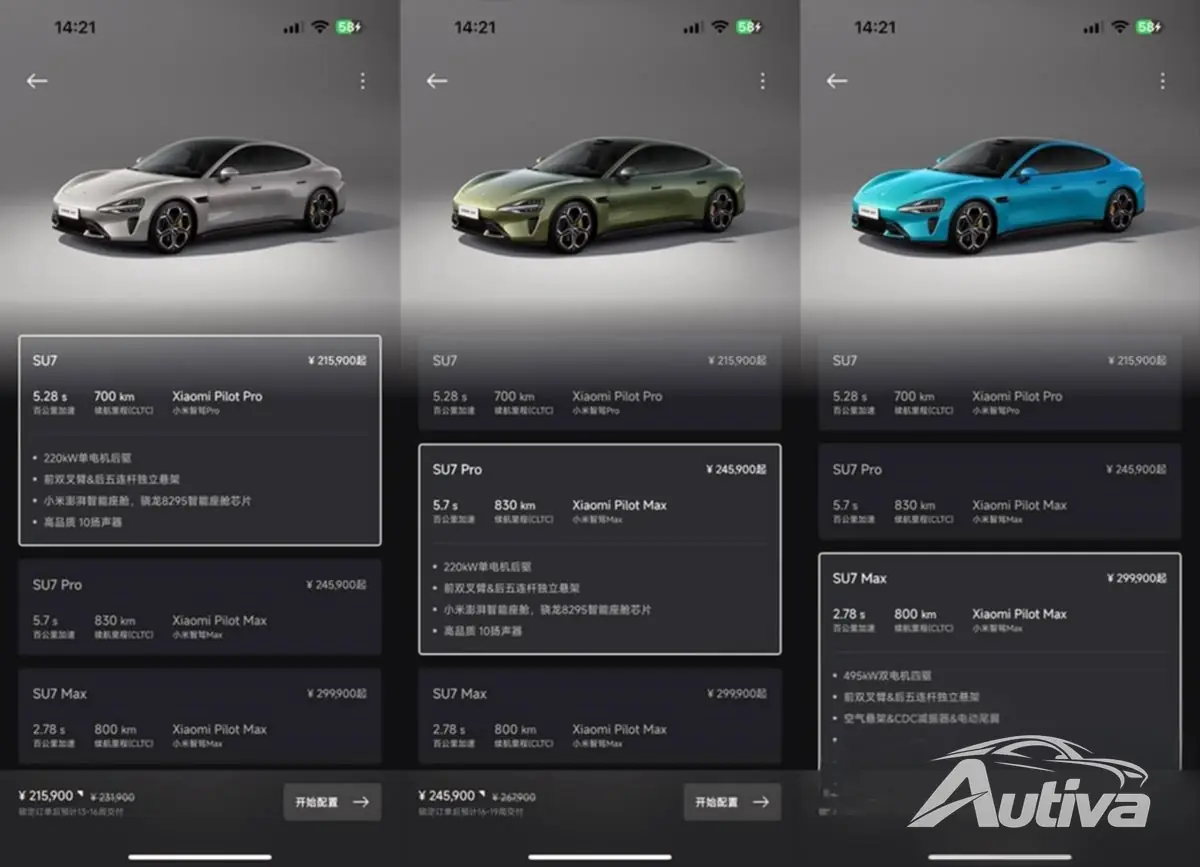Tap the back arrow on gray car screen
Image resolution: width=1200 pixels, height=867 pixels.
point(37,81)
